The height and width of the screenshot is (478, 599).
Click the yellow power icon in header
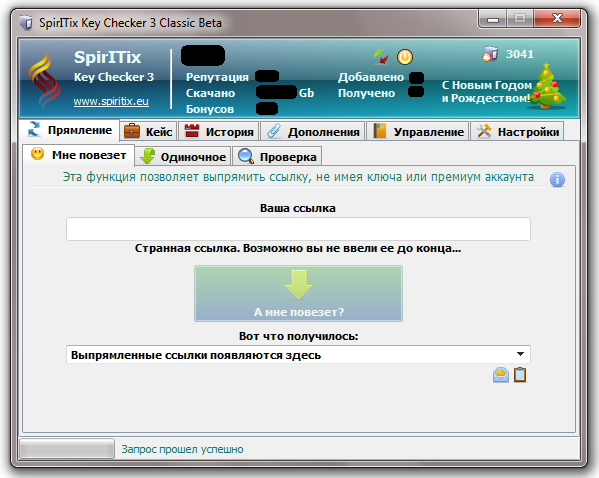405,57
